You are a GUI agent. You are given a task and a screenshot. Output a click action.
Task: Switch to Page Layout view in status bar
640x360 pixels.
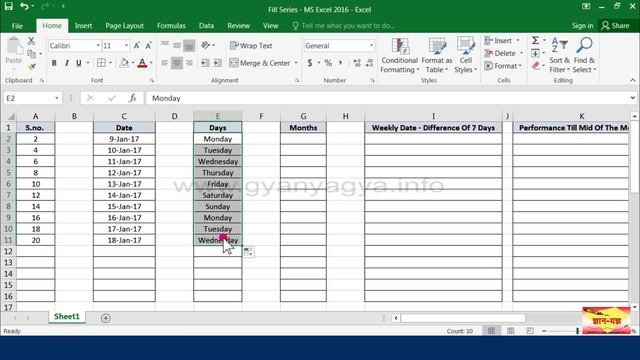(511, 331)
